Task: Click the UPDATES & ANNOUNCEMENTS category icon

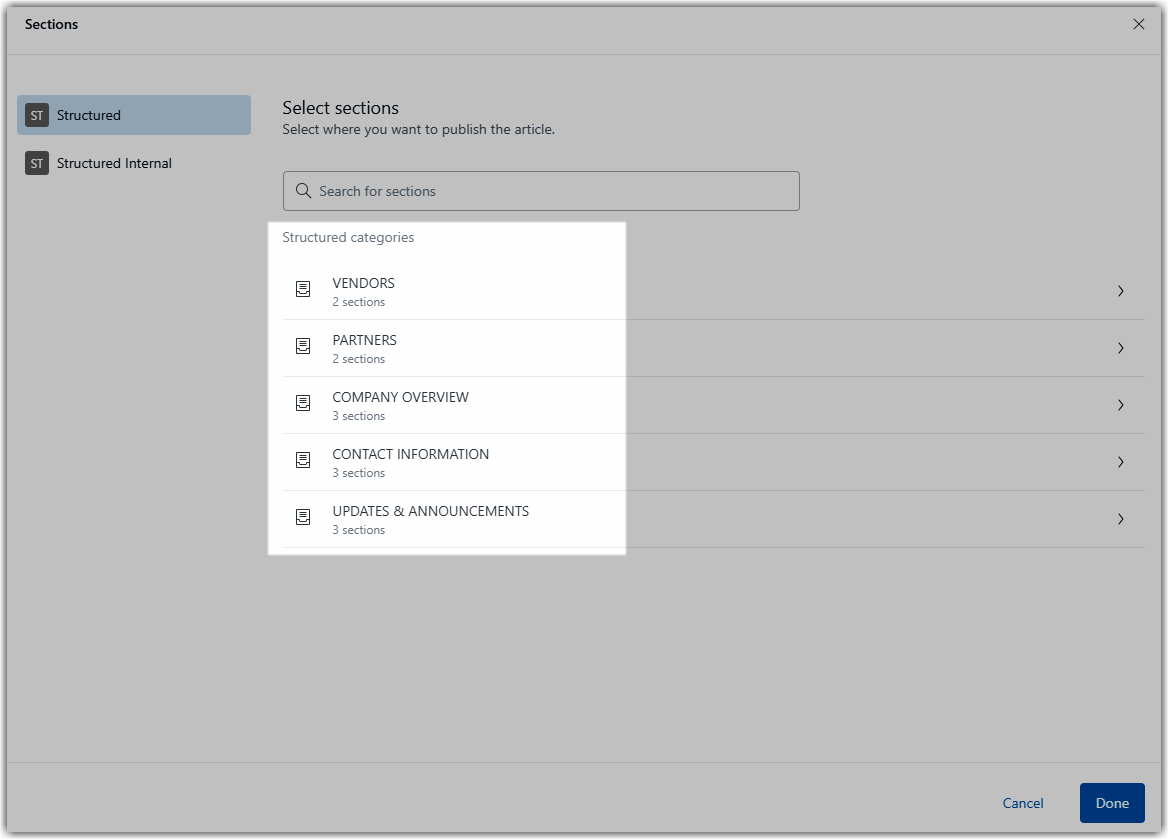Action: coord(303,518)
